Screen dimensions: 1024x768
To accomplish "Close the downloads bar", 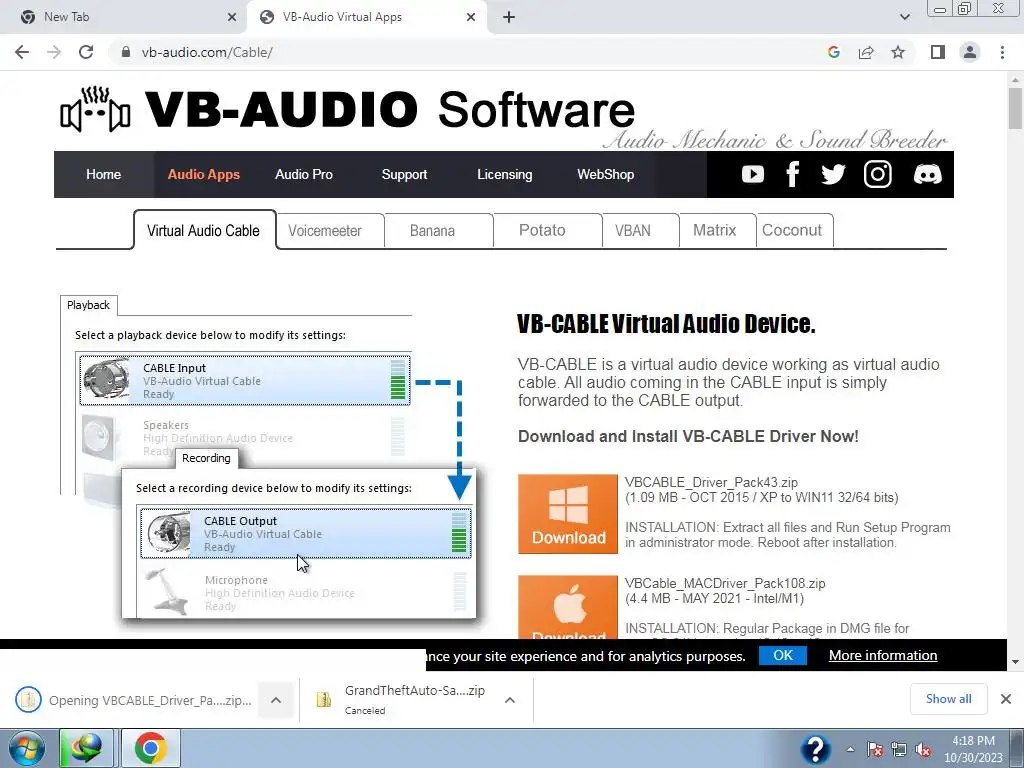I will pyautogui.click(x=1006, y=699).
